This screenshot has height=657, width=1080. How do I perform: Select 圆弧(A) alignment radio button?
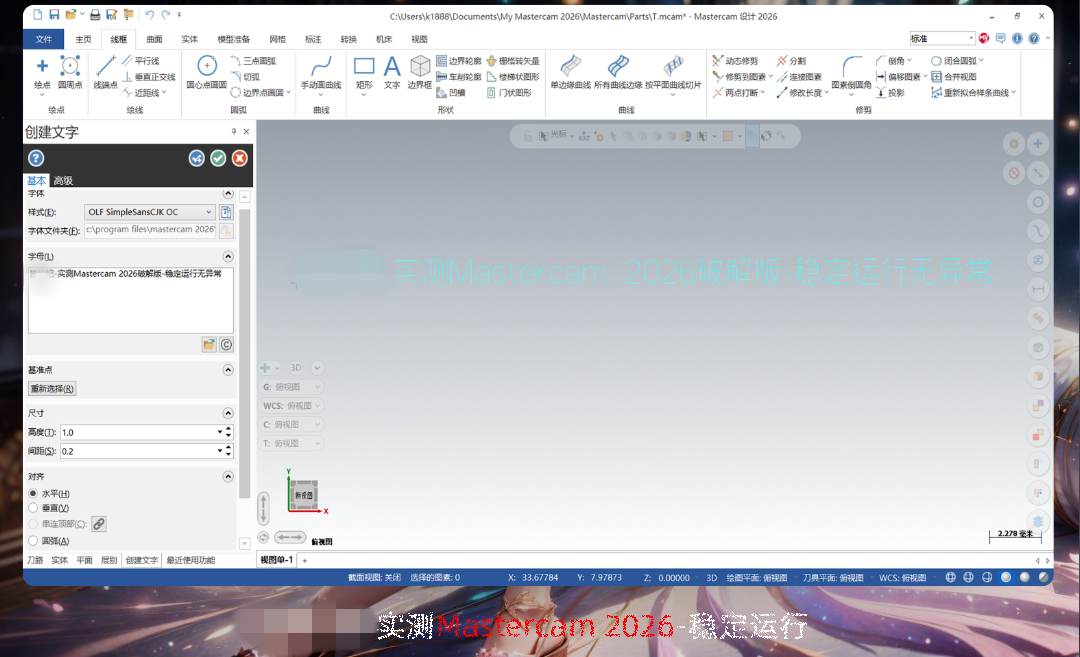(33, 541)
